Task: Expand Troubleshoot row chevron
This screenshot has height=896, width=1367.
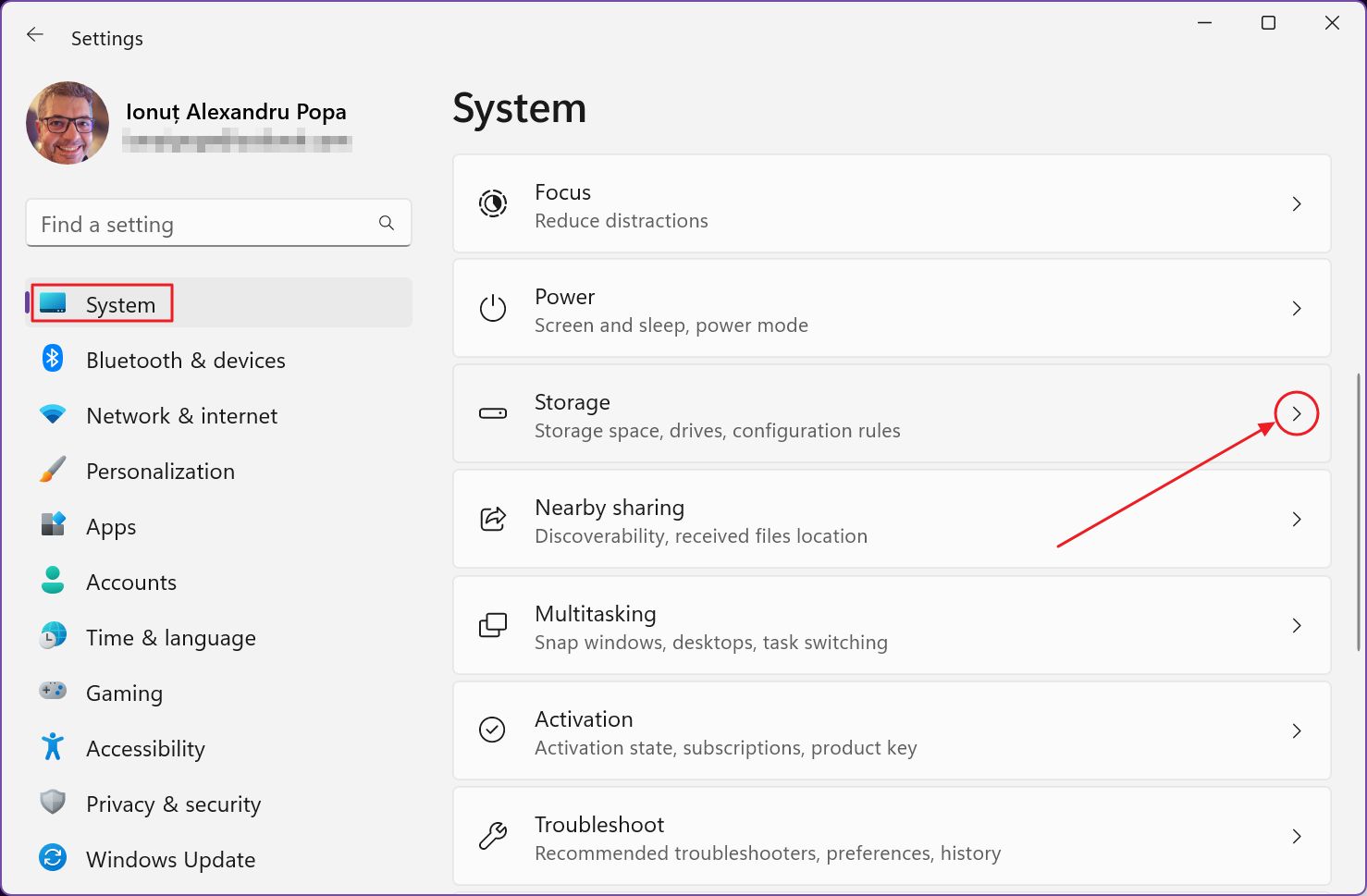Action: 1297,836
